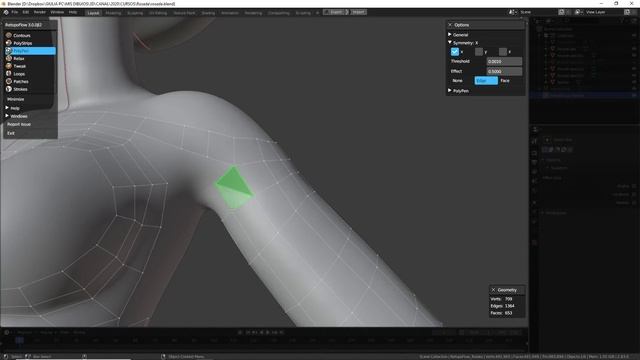
Task: Open the Window menu
Action: (57, 12)
